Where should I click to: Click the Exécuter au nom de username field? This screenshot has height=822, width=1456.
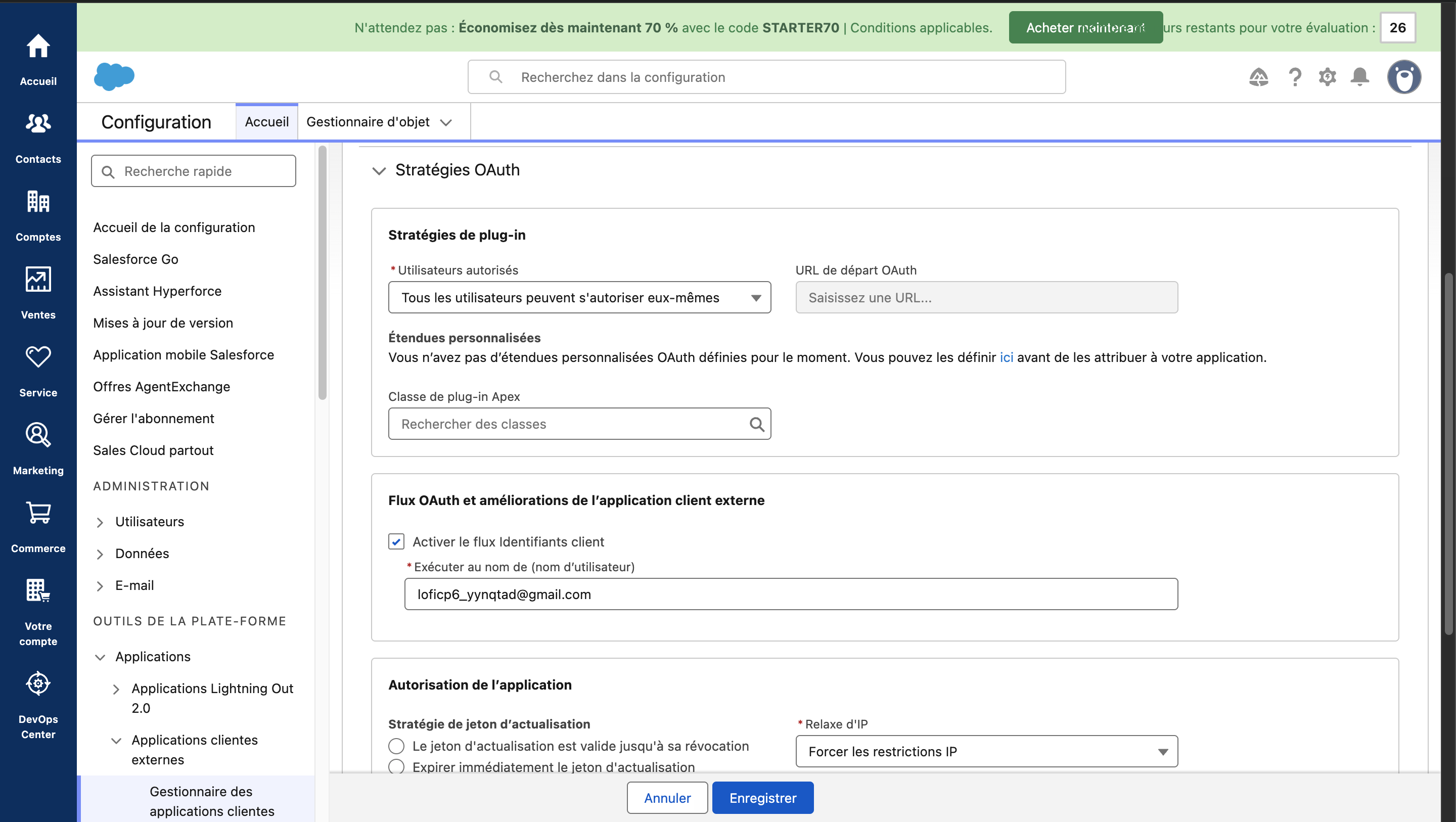point(791,594)
